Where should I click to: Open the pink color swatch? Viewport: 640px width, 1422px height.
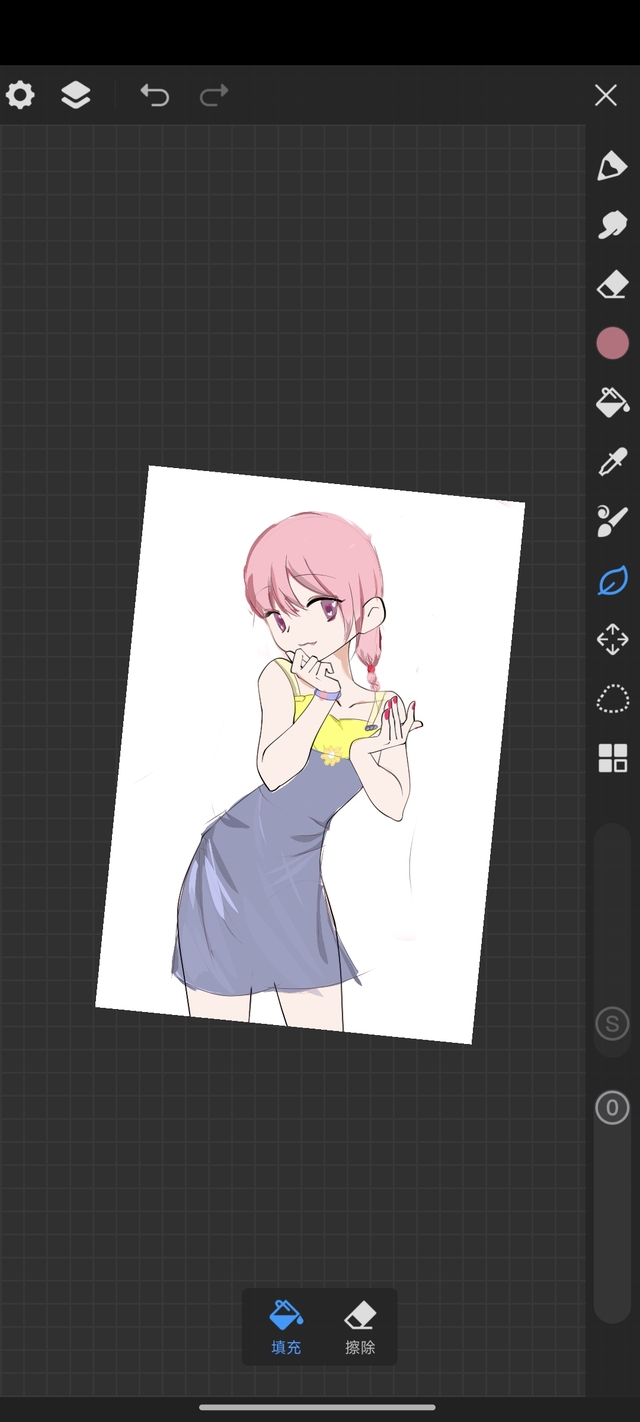612,344
